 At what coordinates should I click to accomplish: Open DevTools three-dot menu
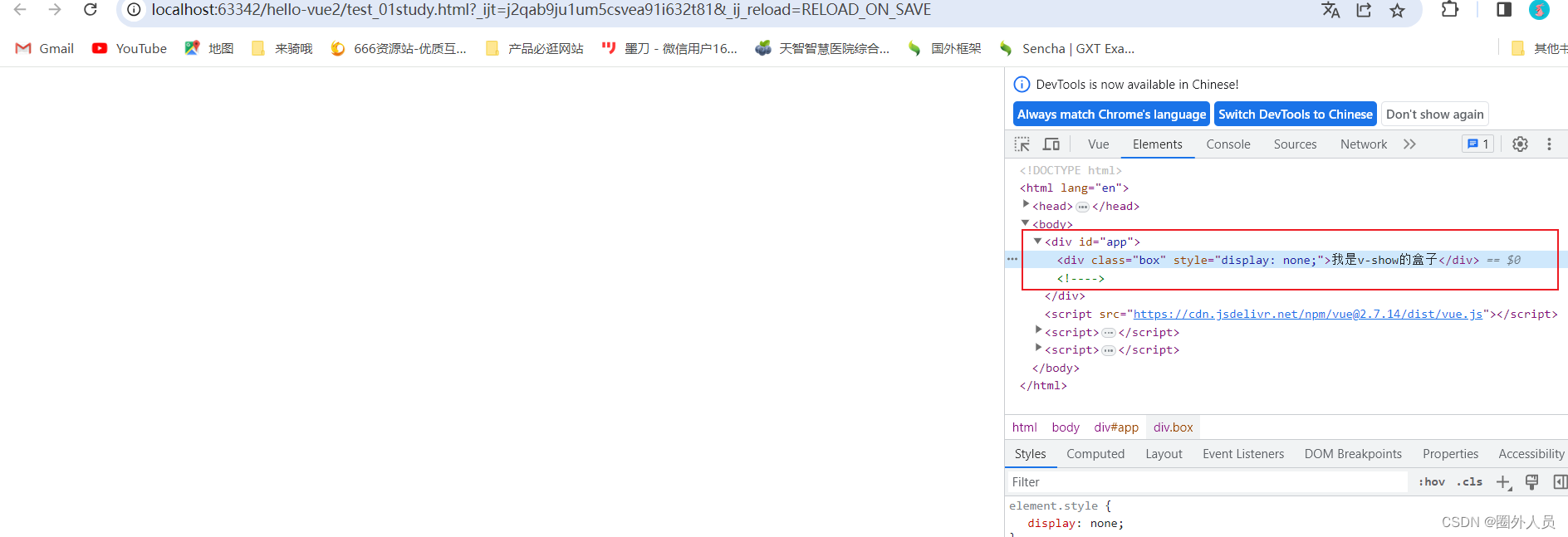(x=1549, y=144)
